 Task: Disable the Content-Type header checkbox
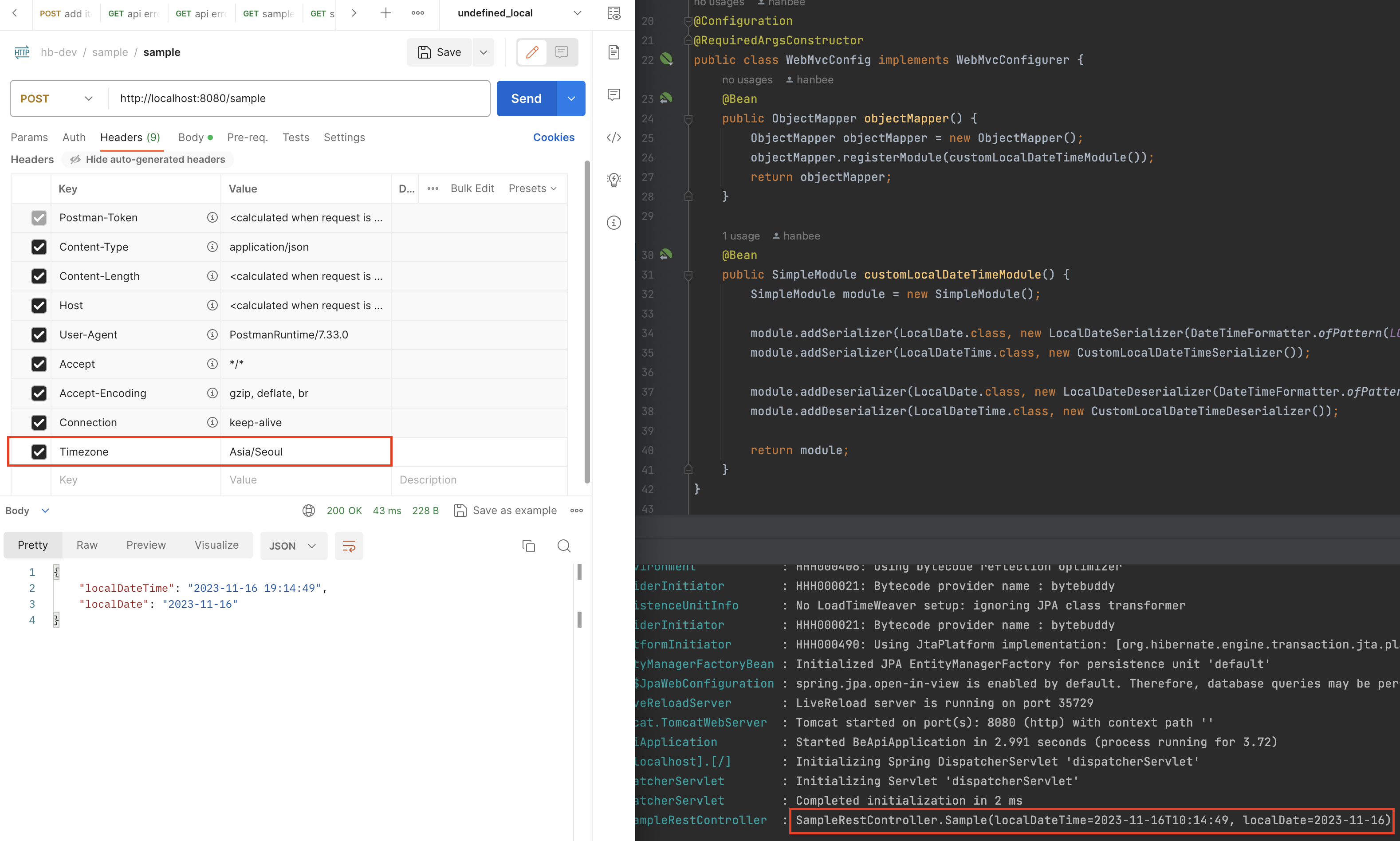pyautogui.click(x=39, y=247)
